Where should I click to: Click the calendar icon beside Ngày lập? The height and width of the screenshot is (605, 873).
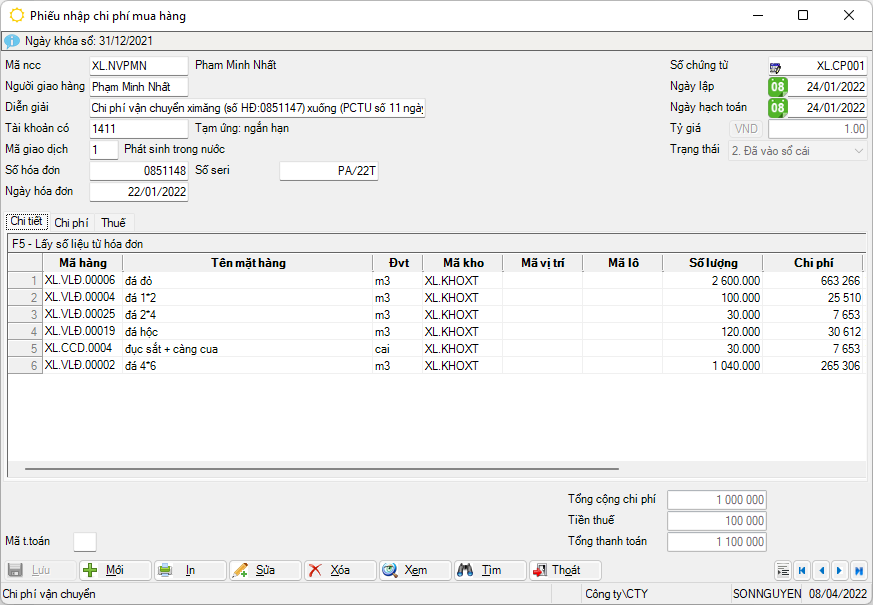click(777, 87)
